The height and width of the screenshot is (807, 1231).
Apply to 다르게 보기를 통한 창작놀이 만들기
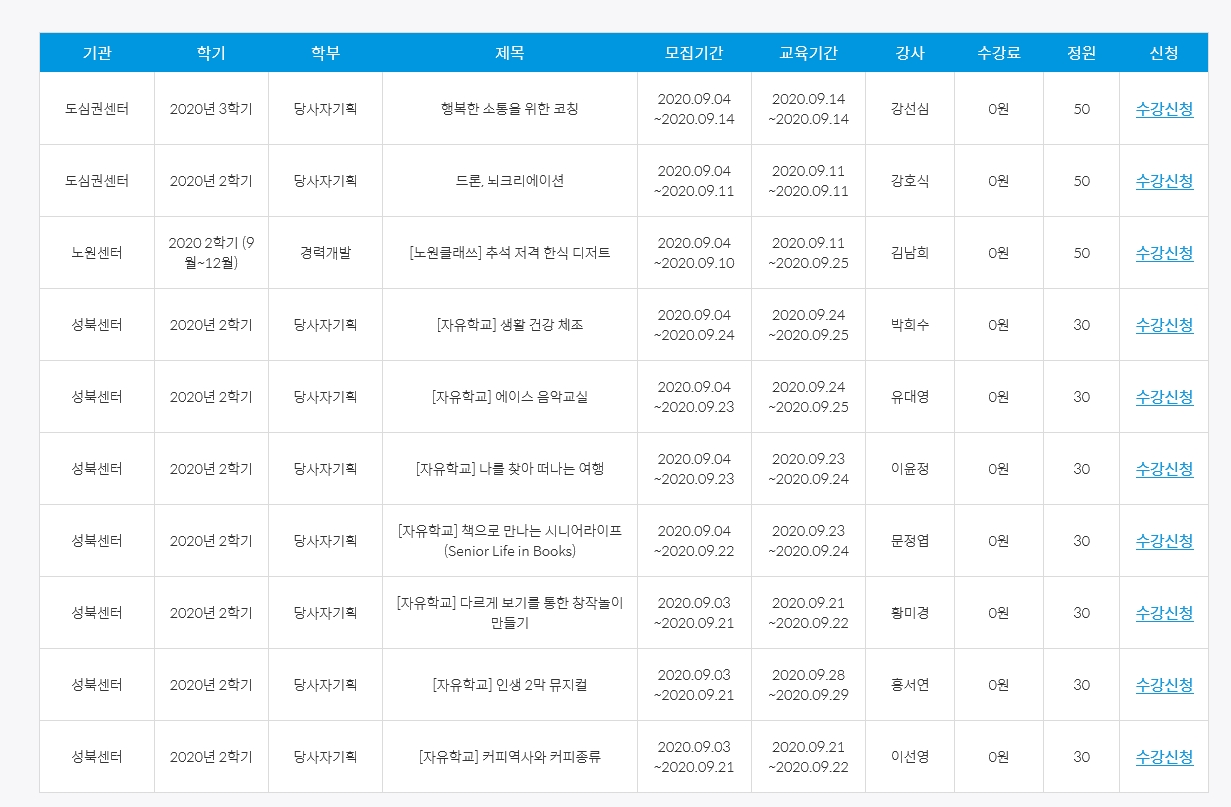tap(1164, 613)
